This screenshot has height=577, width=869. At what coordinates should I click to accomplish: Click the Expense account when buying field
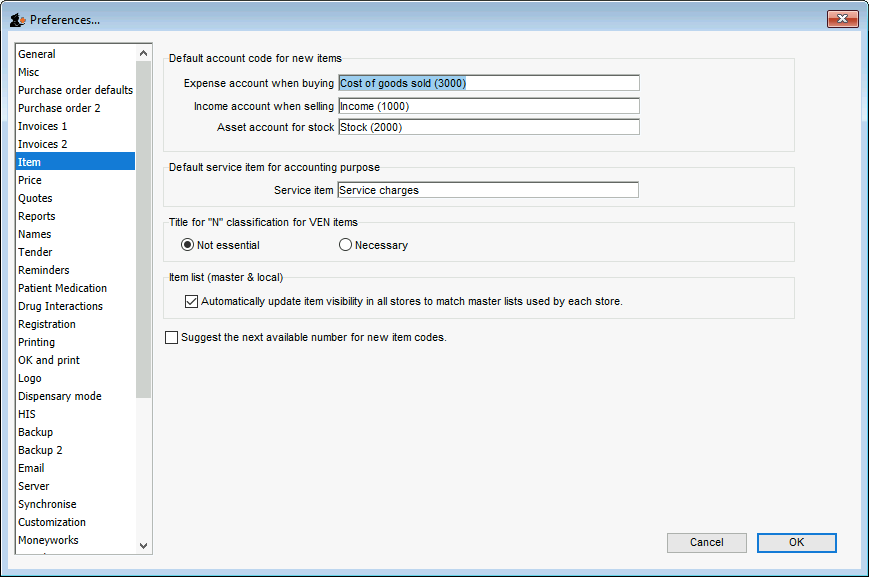coord(489,83)
